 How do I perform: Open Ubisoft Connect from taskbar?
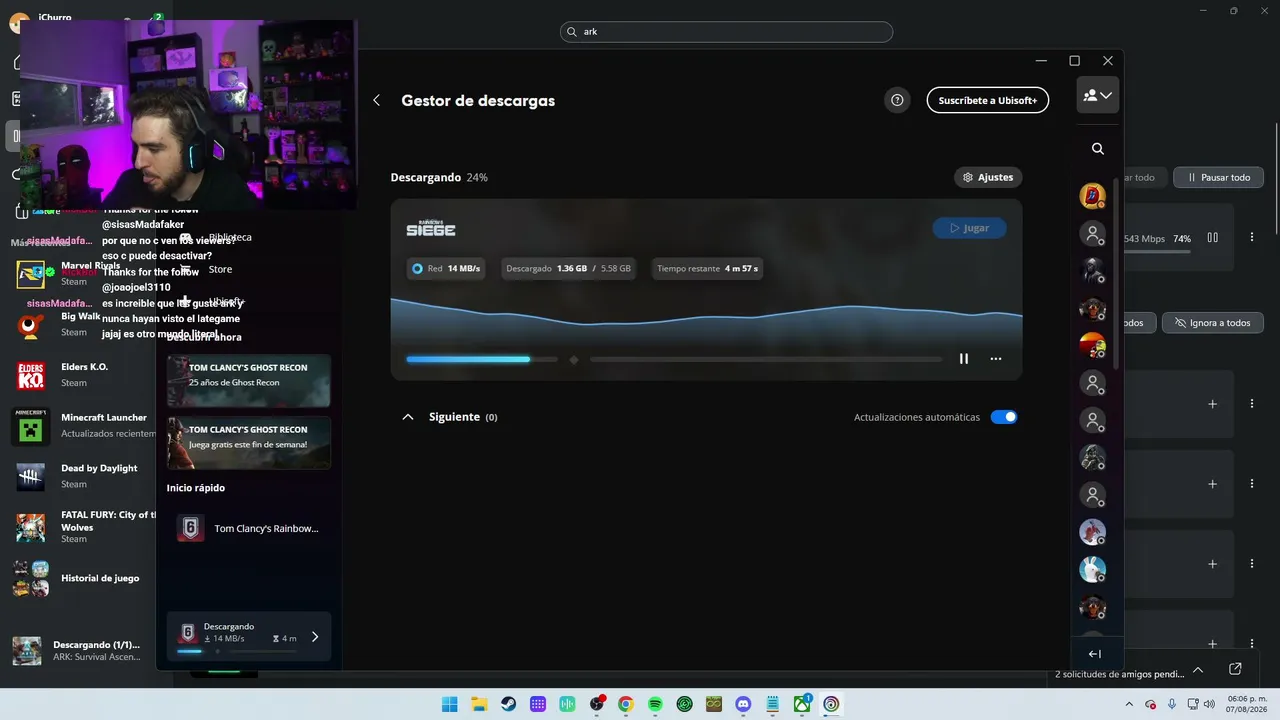coord(831,704)
